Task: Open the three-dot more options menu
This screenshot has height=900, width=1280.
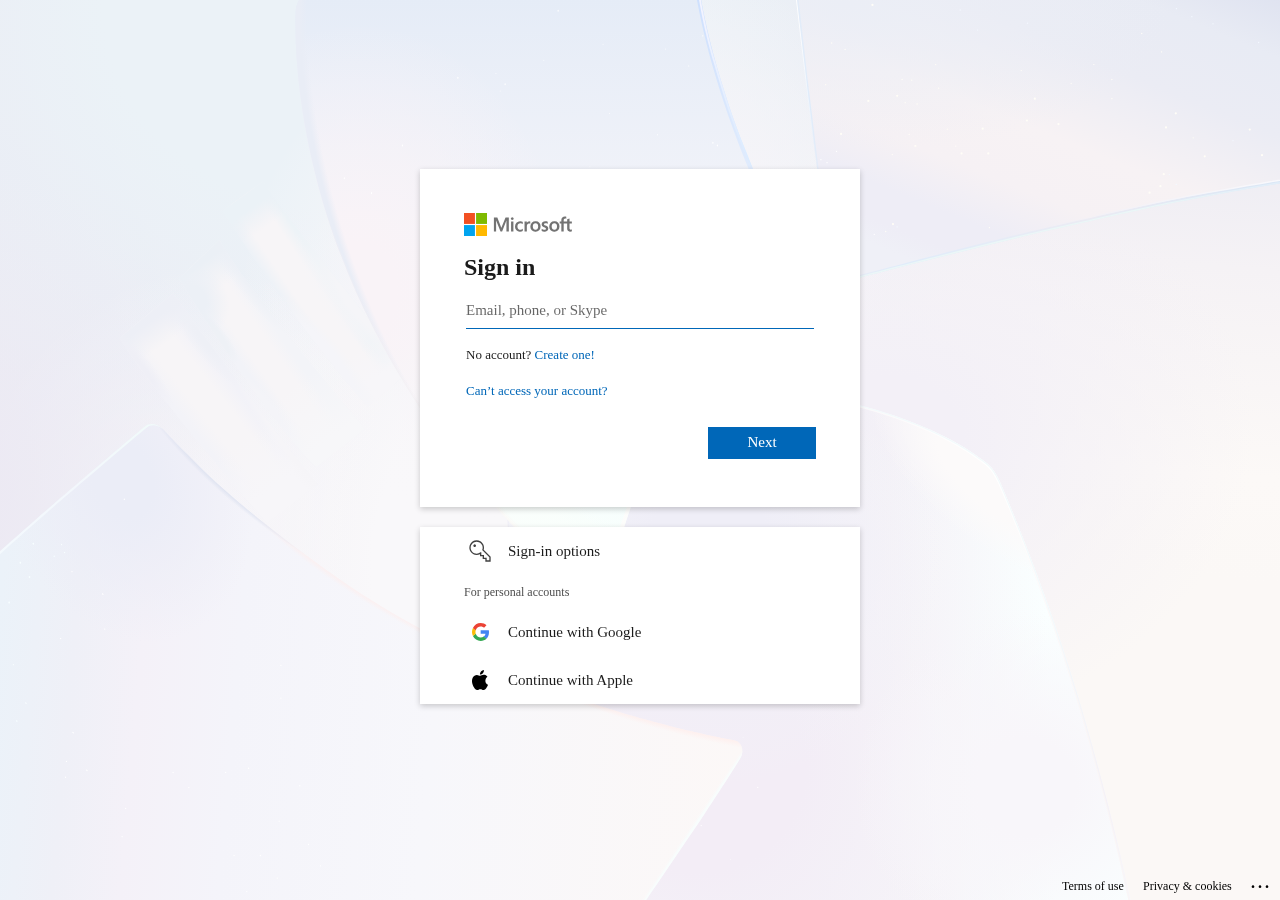Action: [x=1260, y=886]
